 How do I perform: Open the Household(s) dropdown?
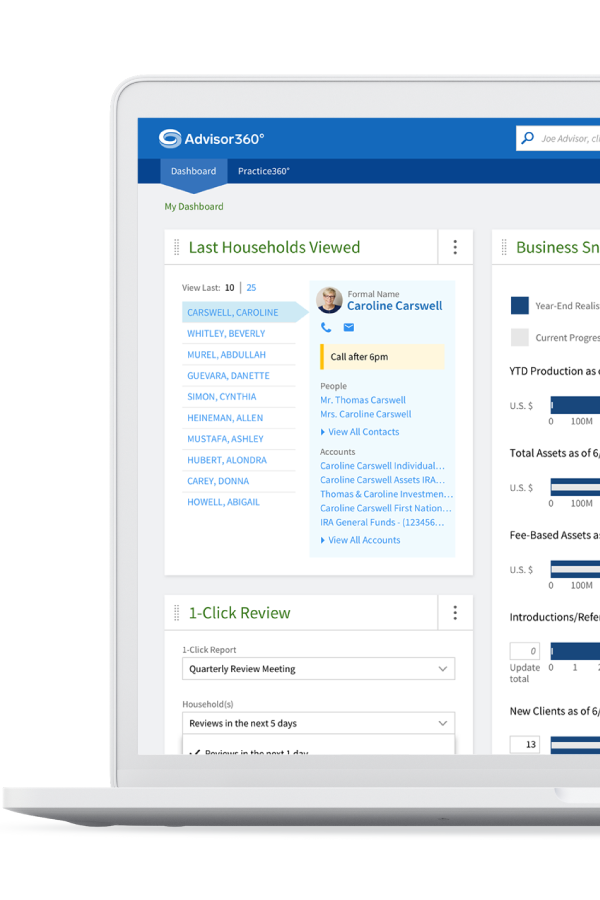pos(319,723)
